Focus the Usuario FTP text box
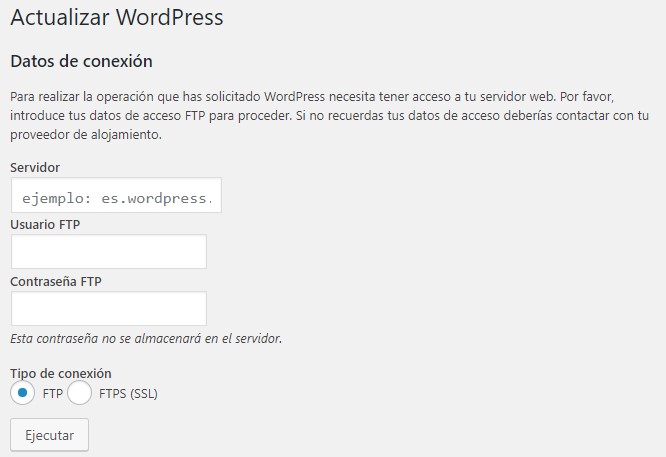Image resolution: width=666 pixels, height=457 pixels. (x=109, y=251)
